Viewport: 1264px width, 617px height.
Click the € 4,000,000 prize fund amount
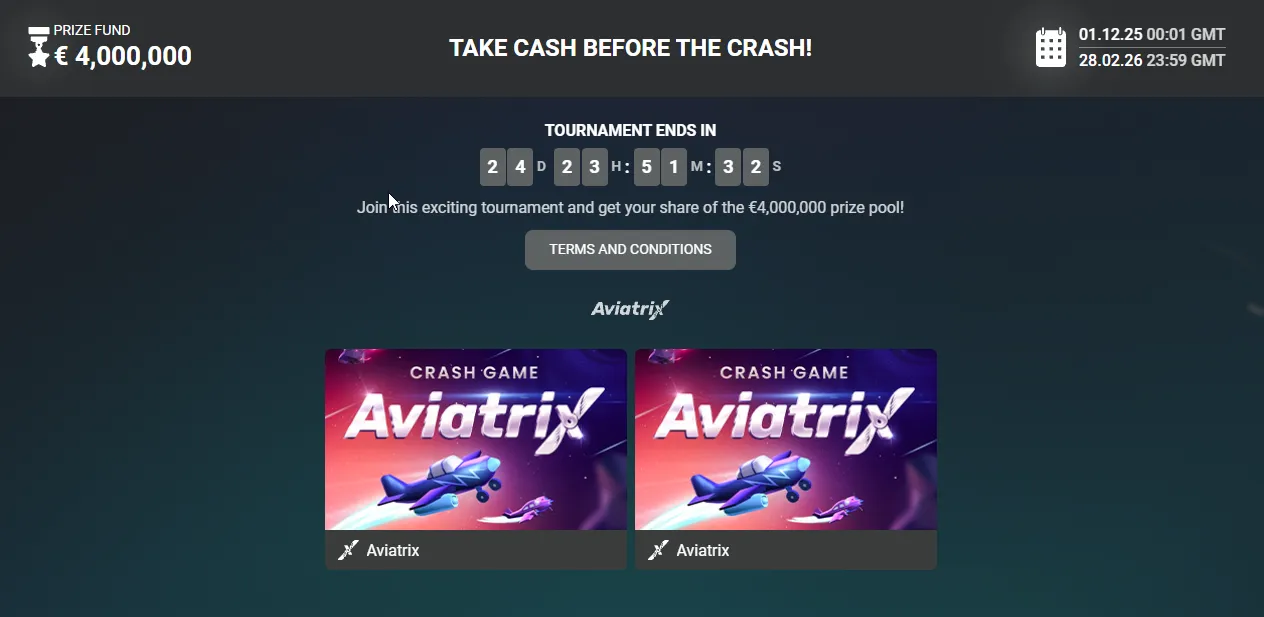click(123, 56)
